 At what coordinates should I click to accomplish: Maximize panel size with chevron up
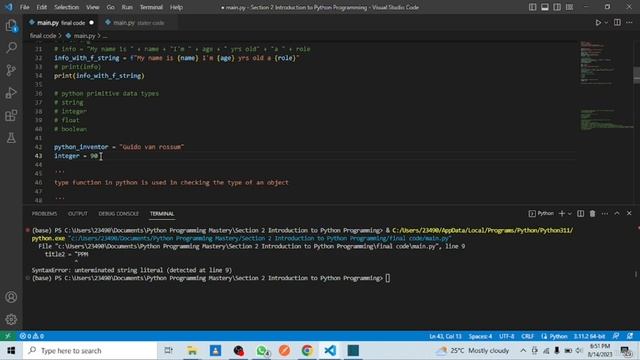(x=617, y=213)
